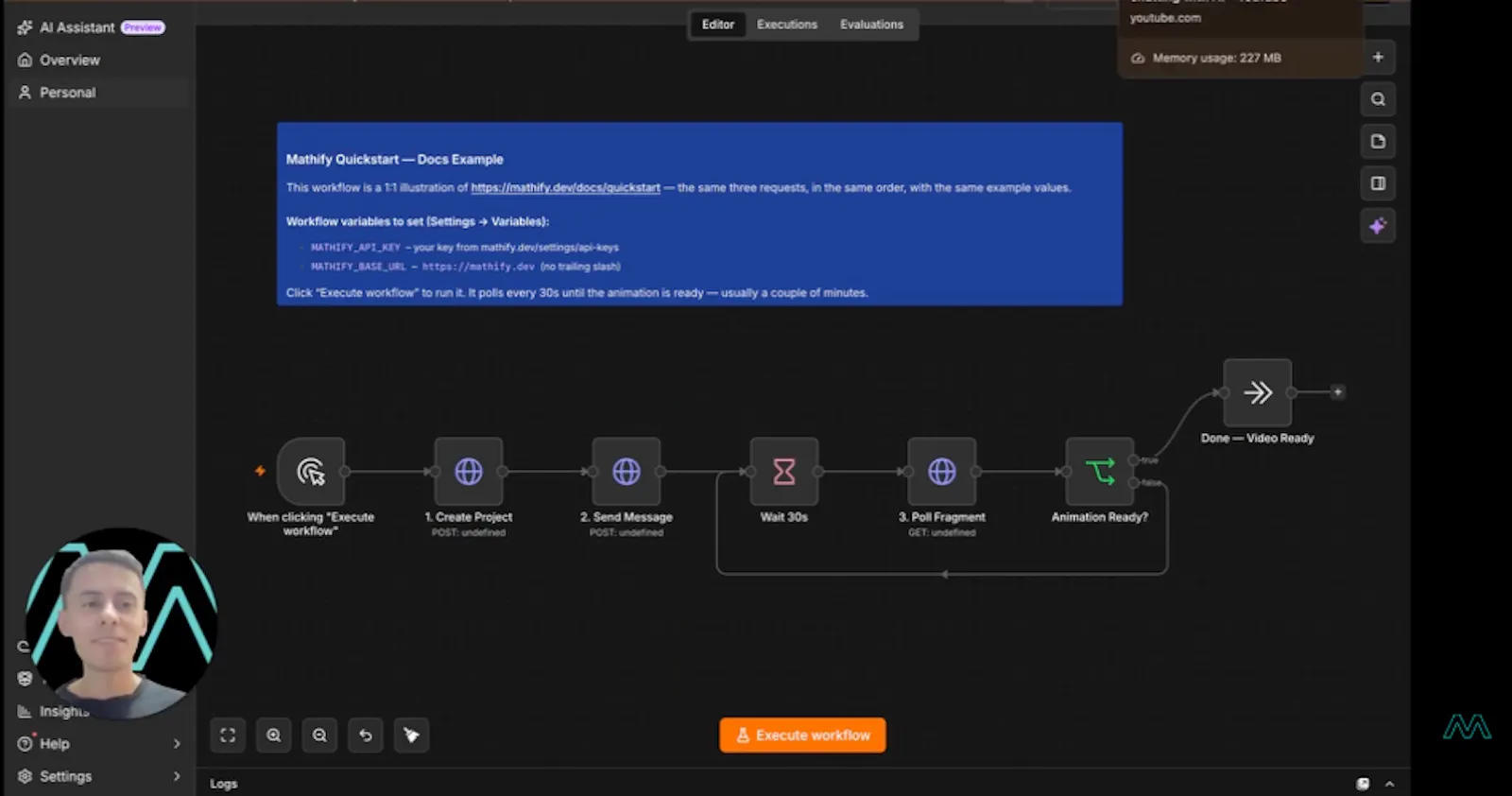The image size is (1512, 796).
Task: Select the Create Project HTTP node
Action: click(x=469, y=471)
